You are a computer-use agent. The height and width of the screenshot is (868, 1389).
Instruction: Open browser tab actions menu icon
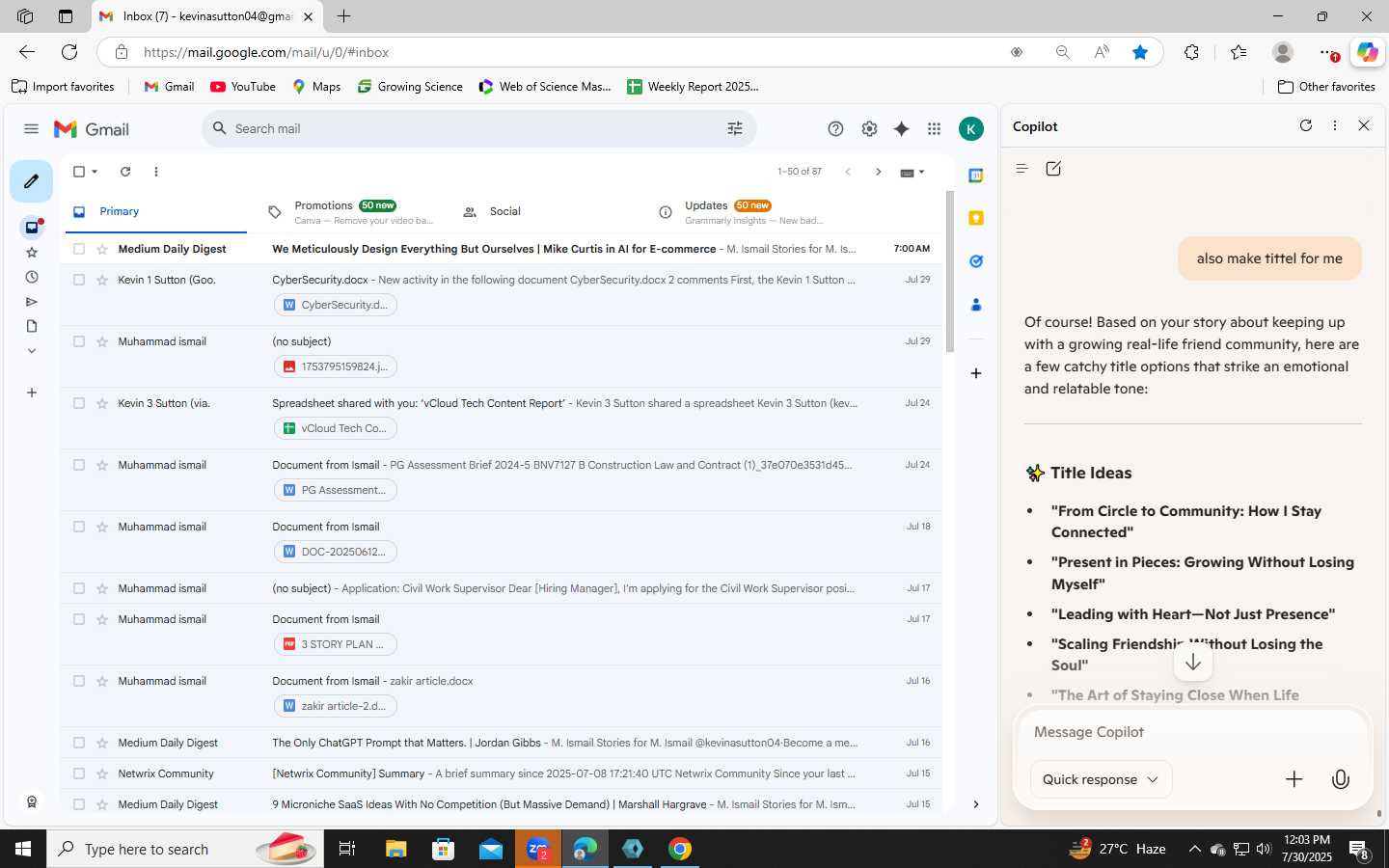coord(65,16)
